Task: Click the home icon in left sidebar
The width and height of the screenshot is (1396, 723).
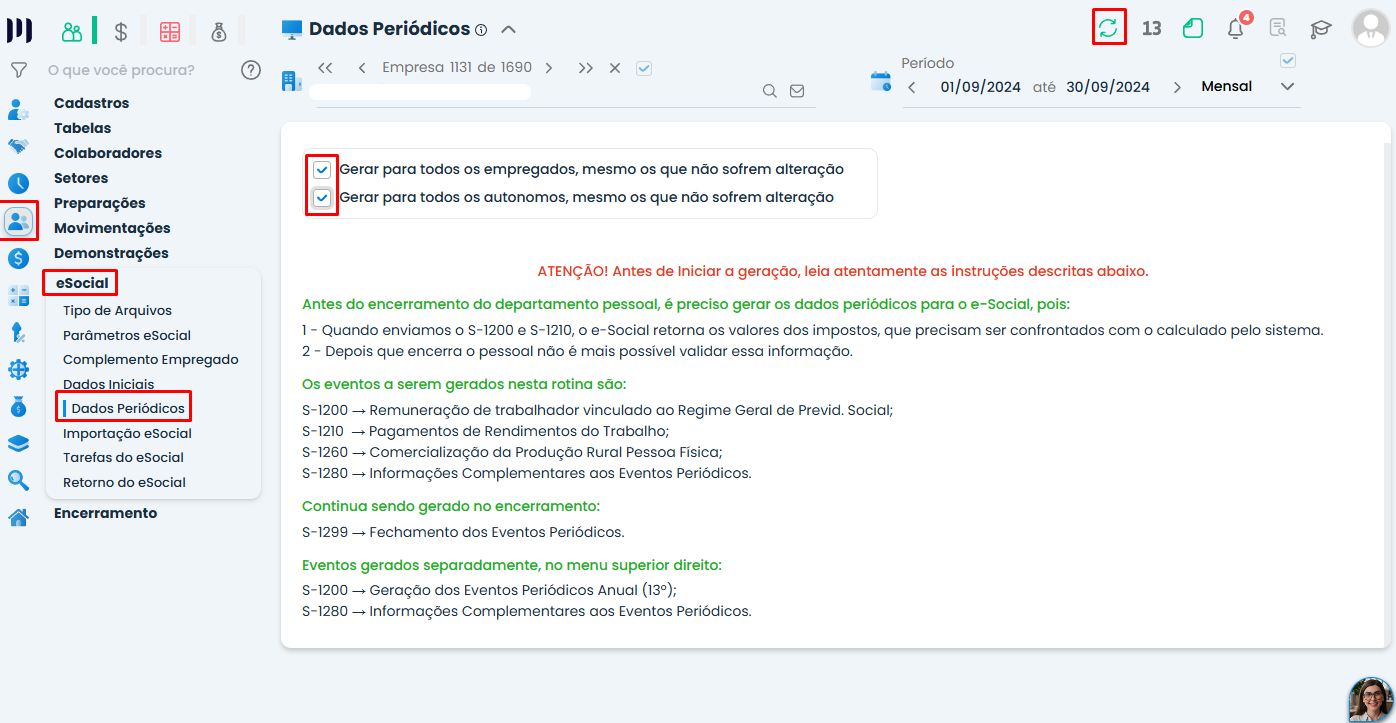Action: (x=18, y=517)
